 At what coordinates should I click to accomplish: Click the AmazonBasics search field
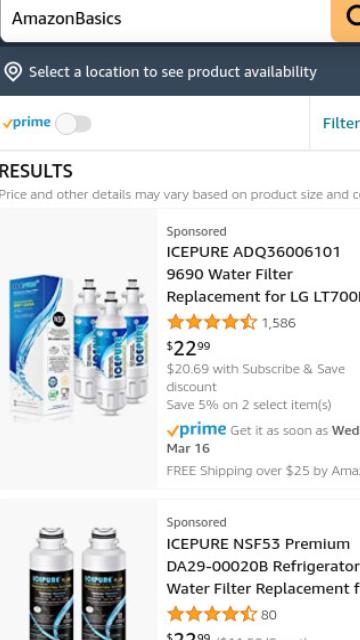tap(165, 20)
